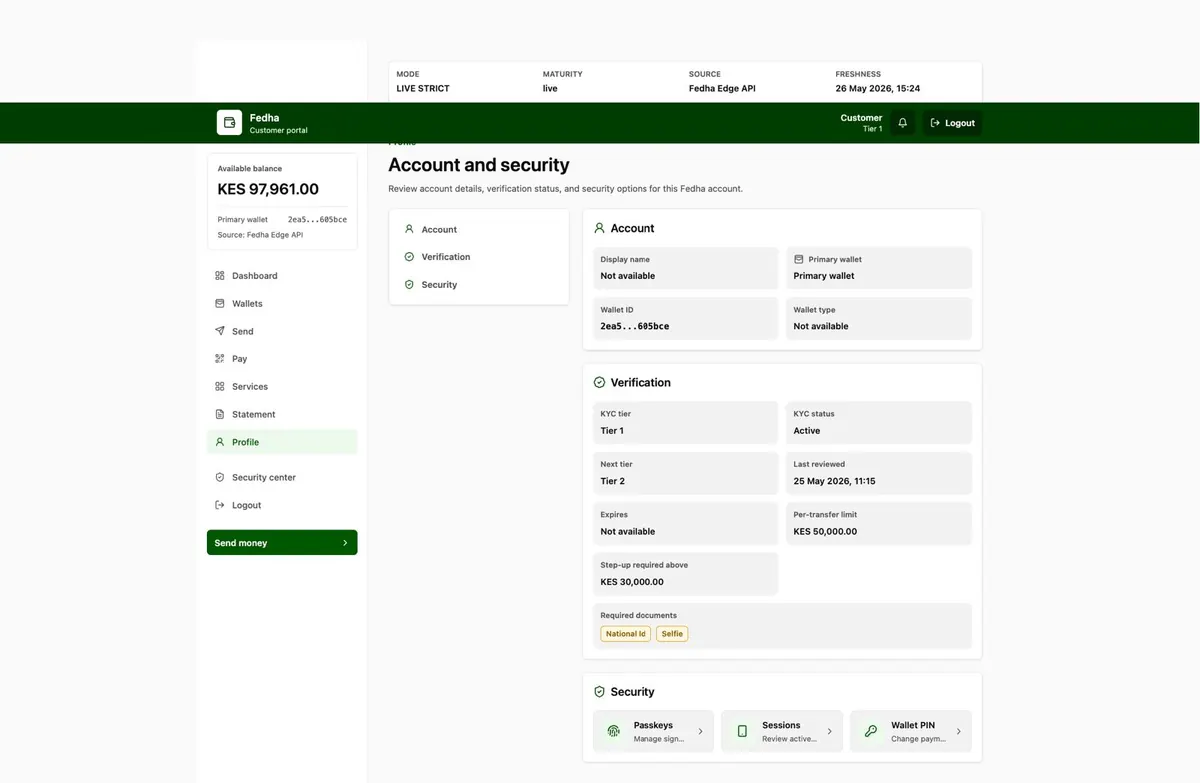This screenshot has height=783, width=1200.
Task: Click the Expires Not available field
Action: pos(686,523)
